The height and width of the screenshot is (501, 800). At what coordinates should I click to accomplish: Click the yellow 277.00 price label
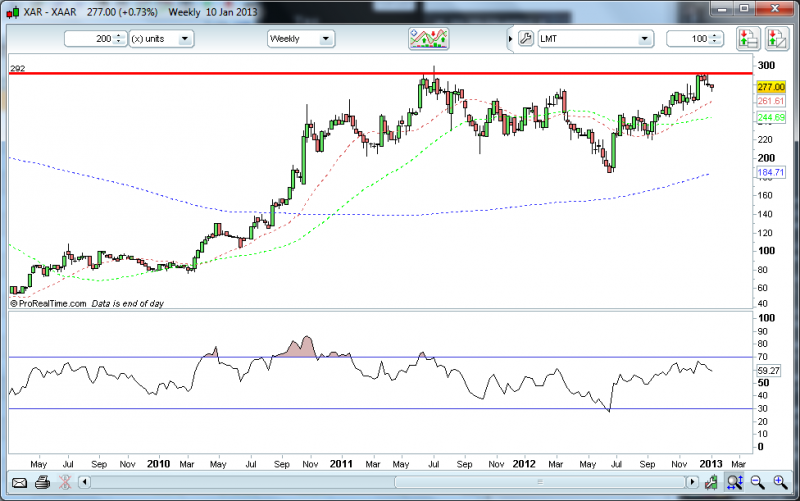(x=771, y=87)
